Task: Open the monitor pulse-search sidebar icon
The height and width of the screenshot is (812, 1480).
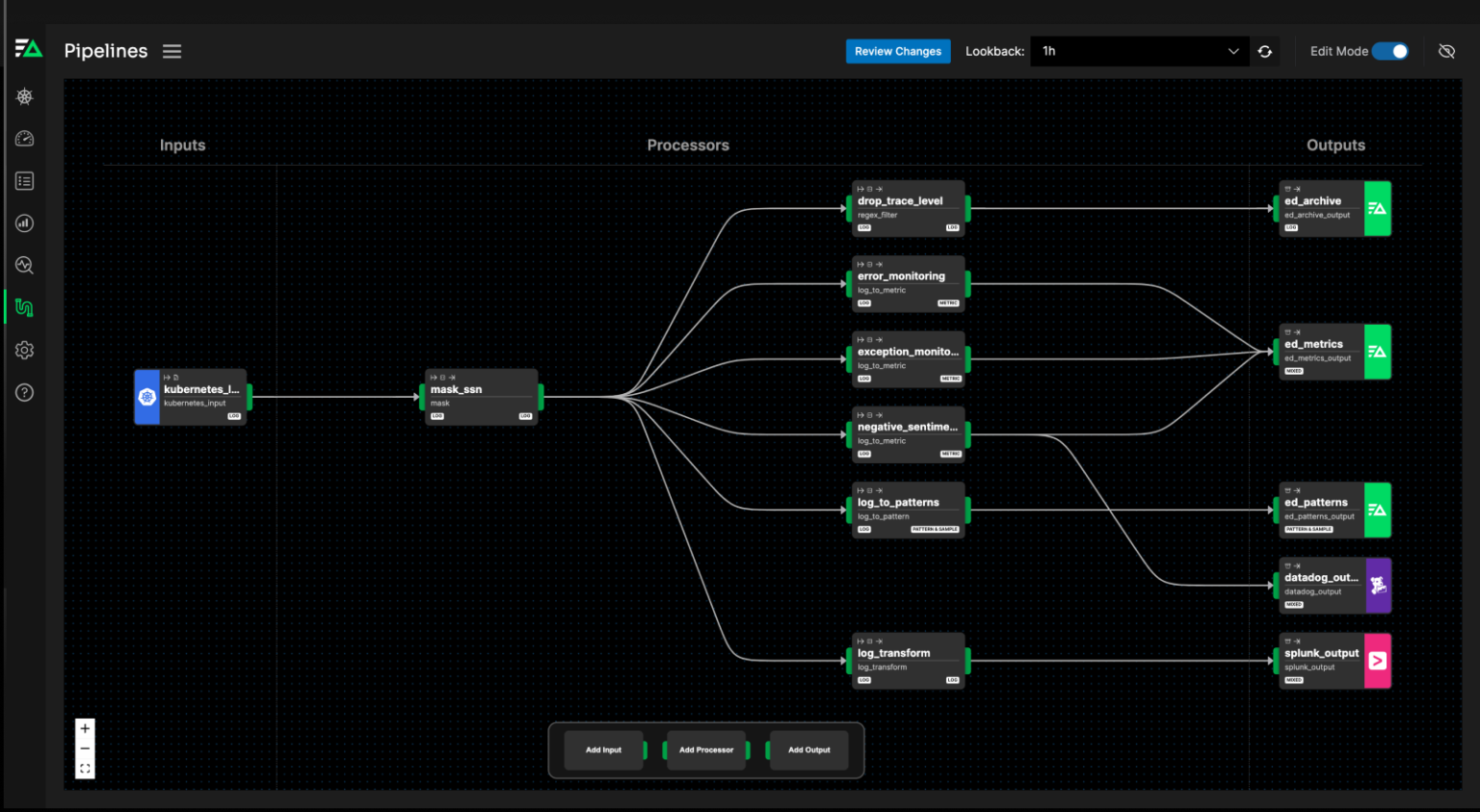Action: click(25, 265)
